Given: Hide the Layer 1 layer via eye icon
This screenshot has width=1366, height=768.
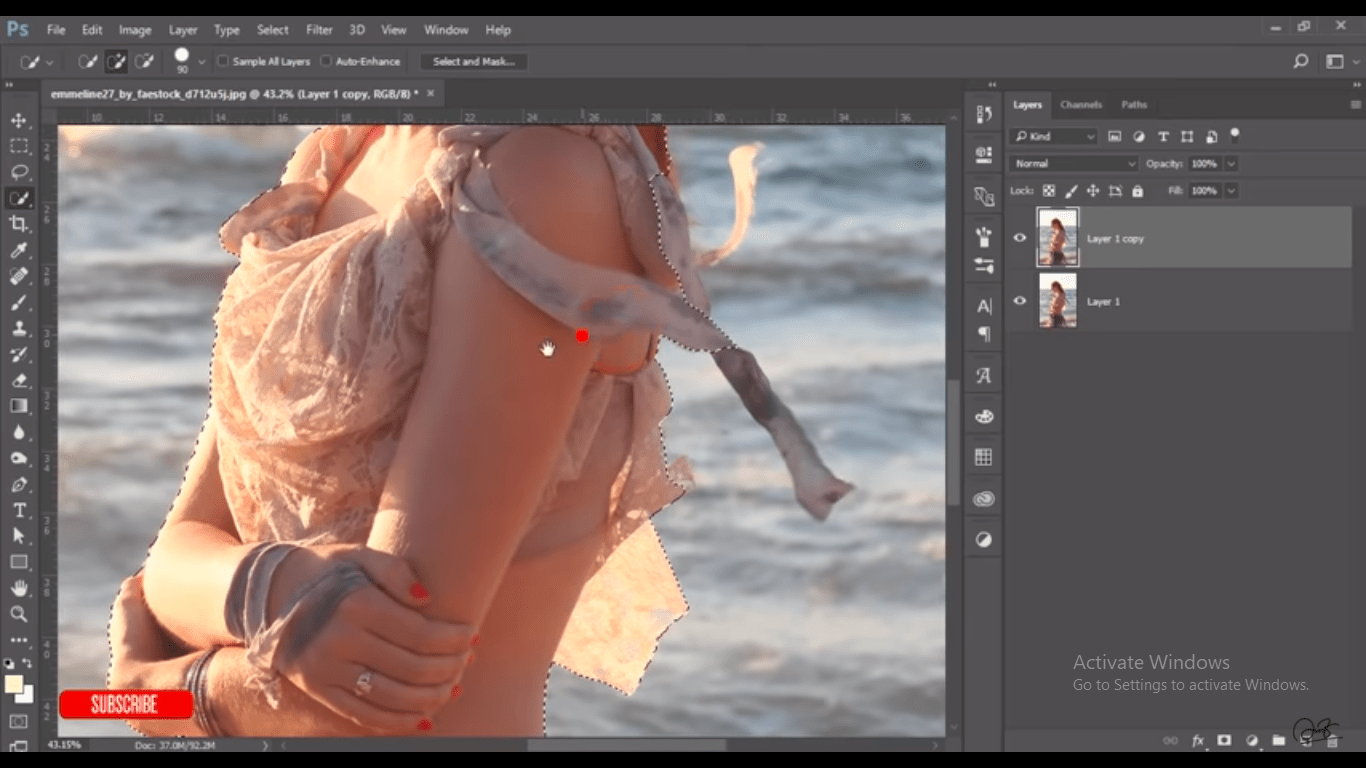Looking at the screenshot, I should 1020,301.
